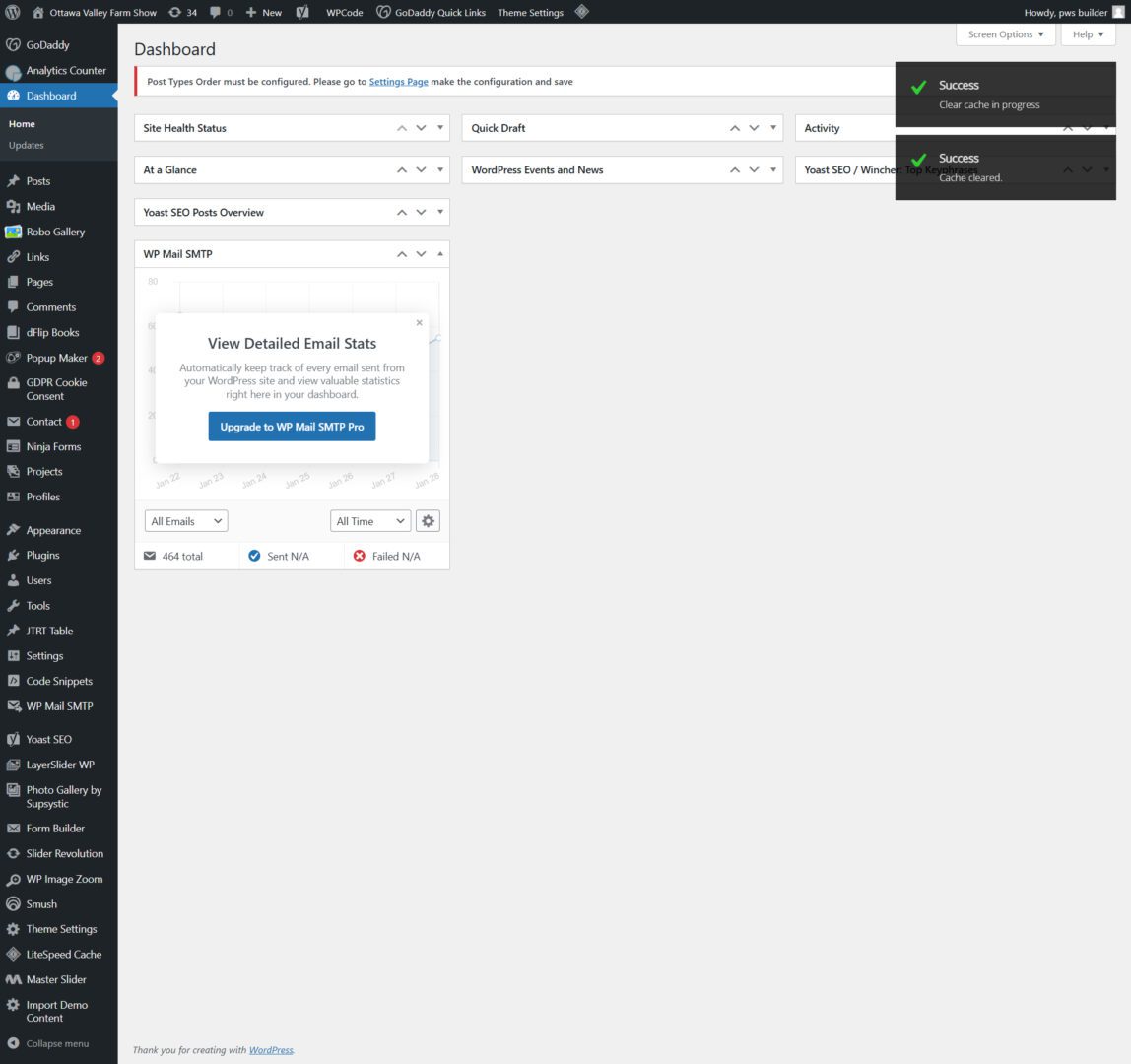The height and width of the screenshot is (1064, 1131).
Task: Move Quick Draft widget up
Action: pos(735,128)
